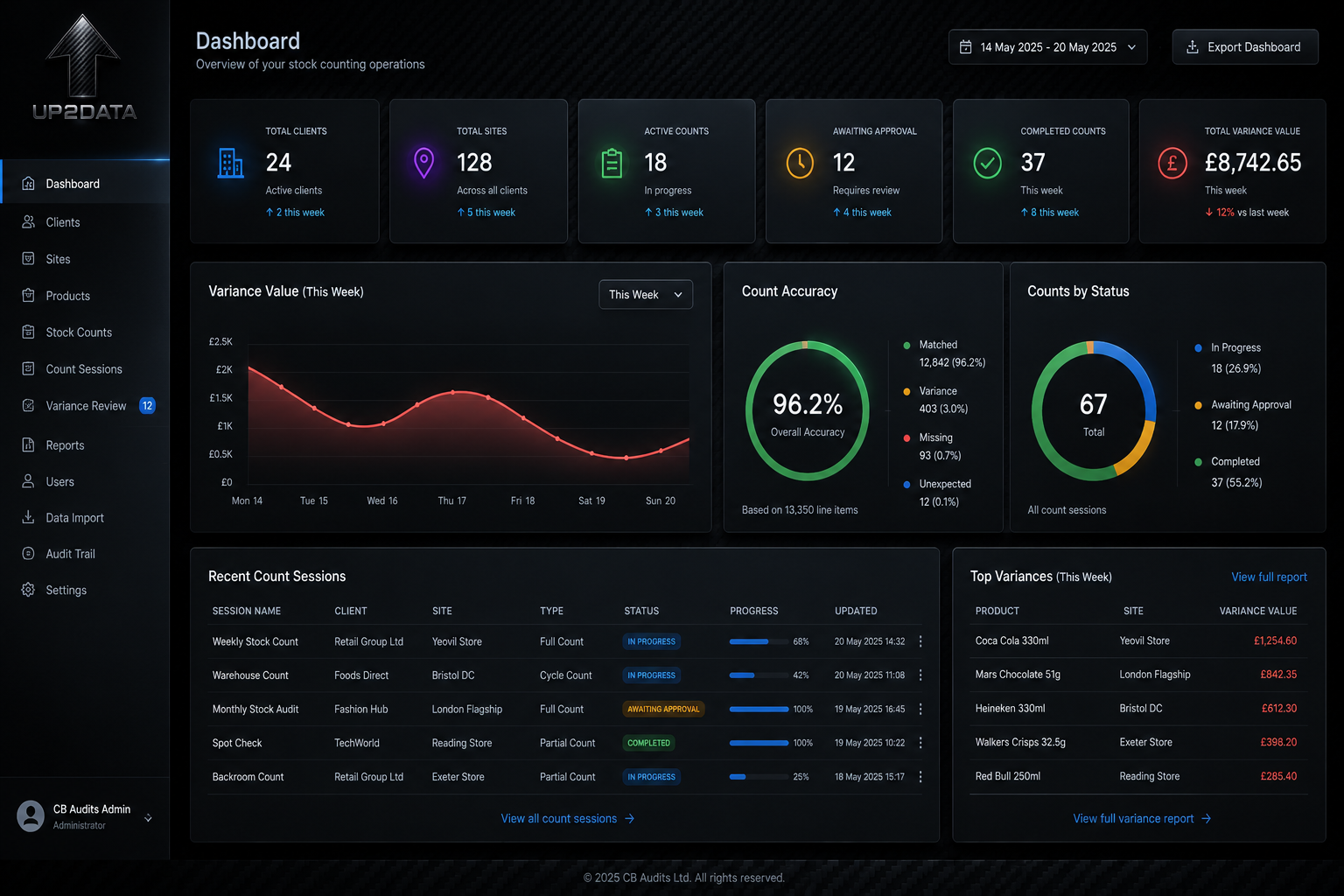The height and width of the screenshot is (896, 1344).
Task: Click the 96.2% Overall Accuracy donut chart
Action: pos(808,411)
